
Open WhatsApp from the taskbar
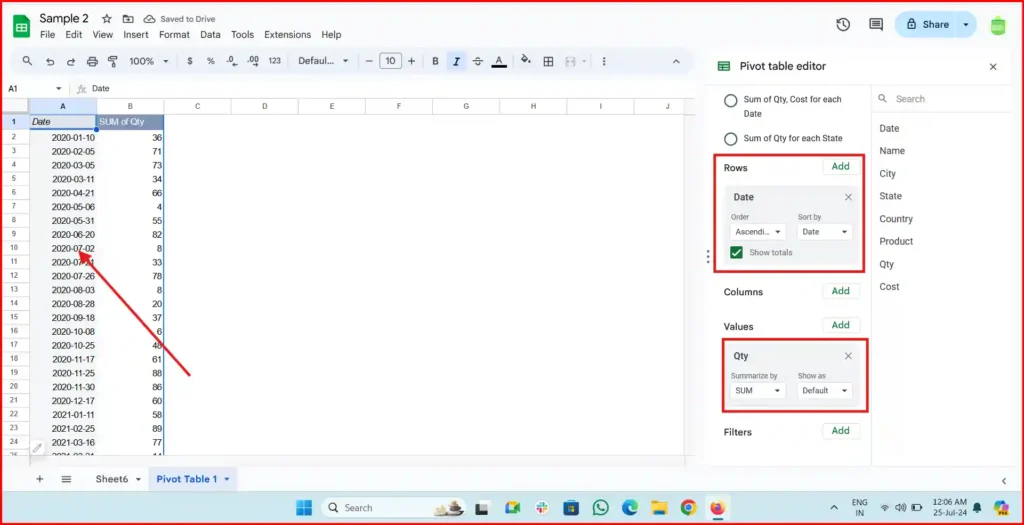click(601, 507)
